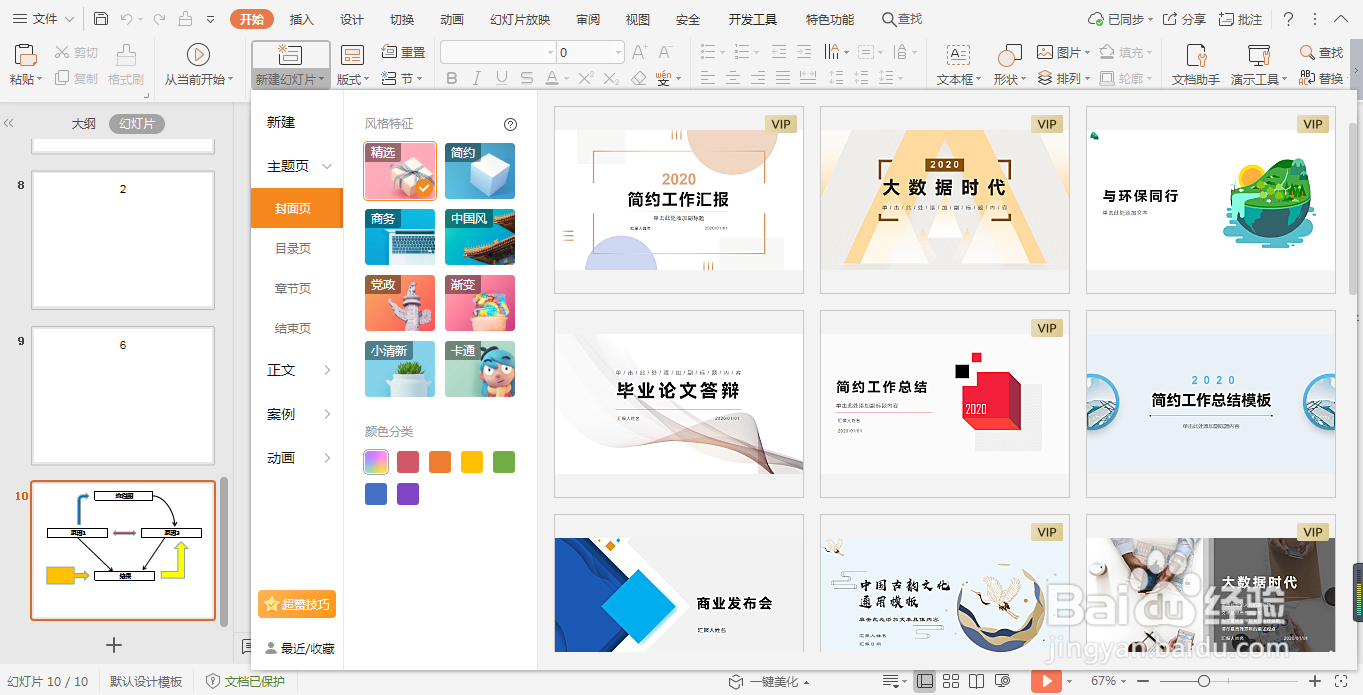Switch to the 大纲 (Outline) pane tab
Image resolution: width=1363 pixels, height=695 pixels.
coord(84,122)
